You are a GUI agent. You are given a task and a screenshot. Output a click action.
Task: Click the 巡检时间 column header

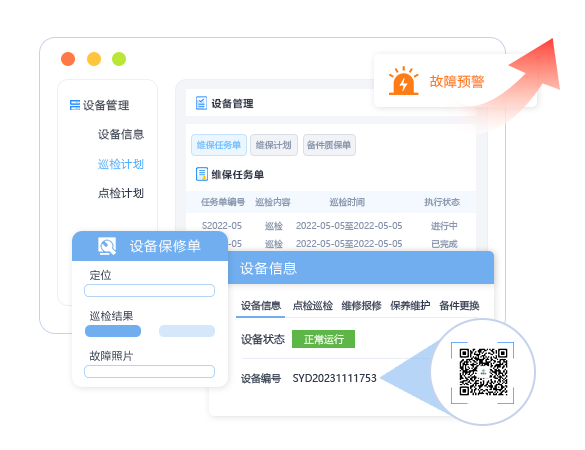347,202
